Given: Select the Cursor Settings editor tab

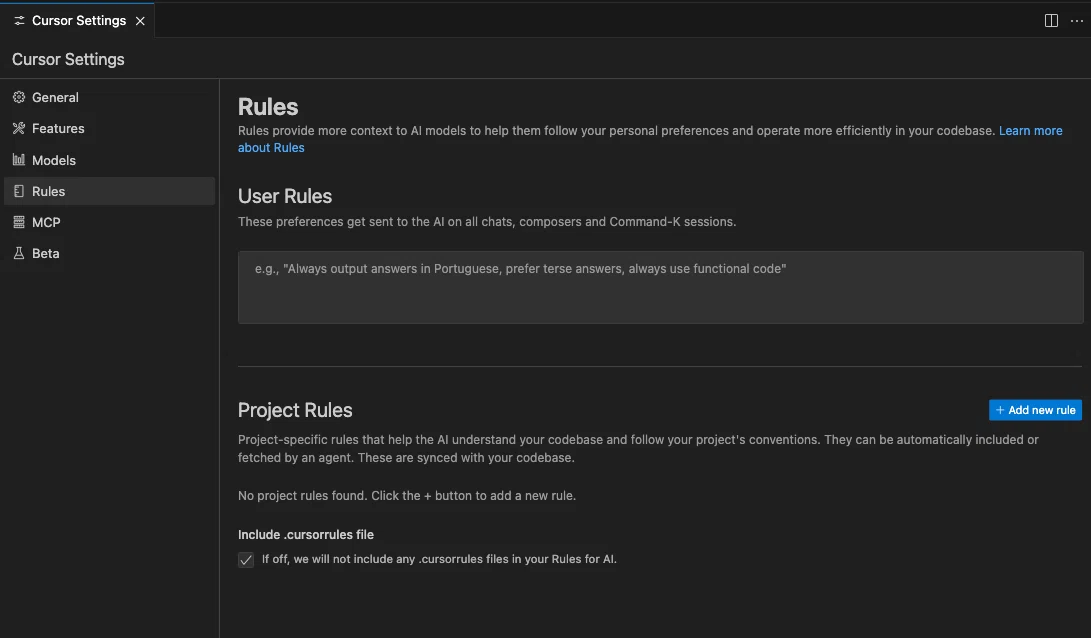Looking at the screenshot, I should [x=77, y=21].
